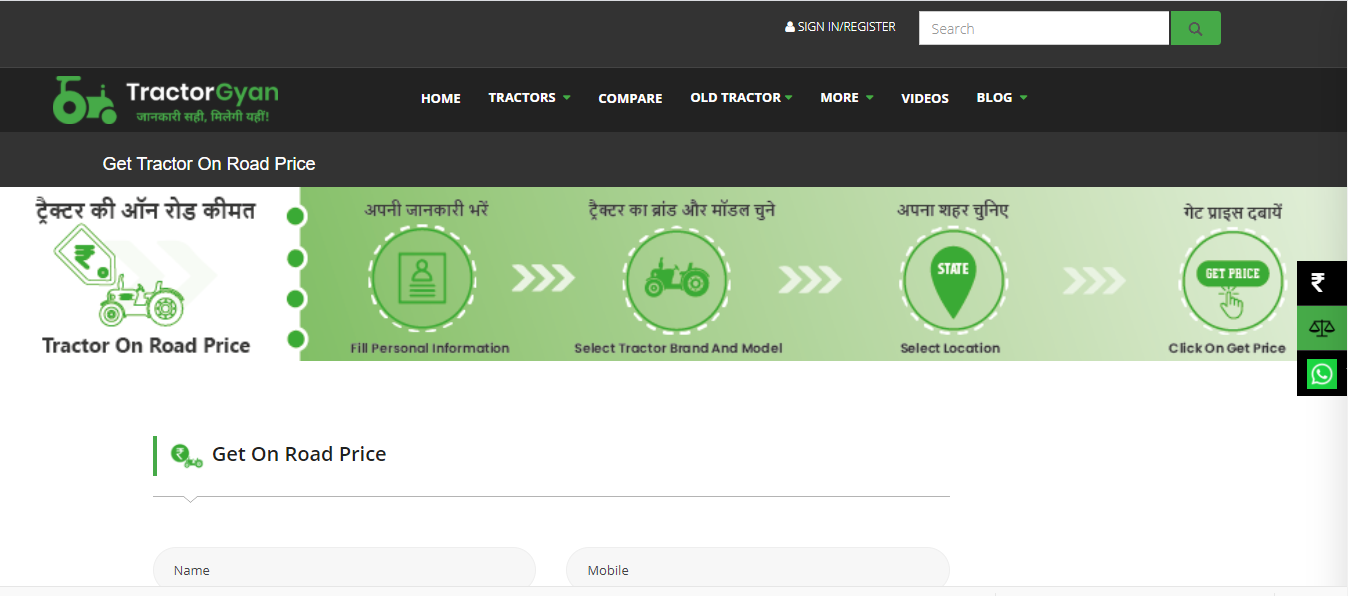Click the user icon beside Sign In

pos(790,28)
